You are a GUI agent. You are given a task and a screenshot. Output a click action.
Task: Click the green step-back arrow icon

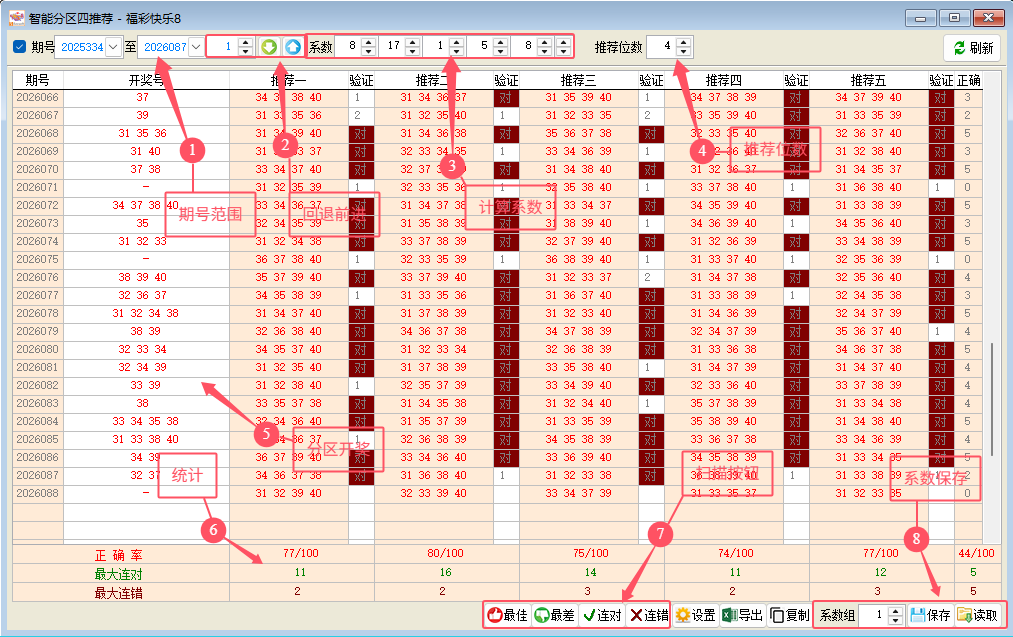pos(268,47)
